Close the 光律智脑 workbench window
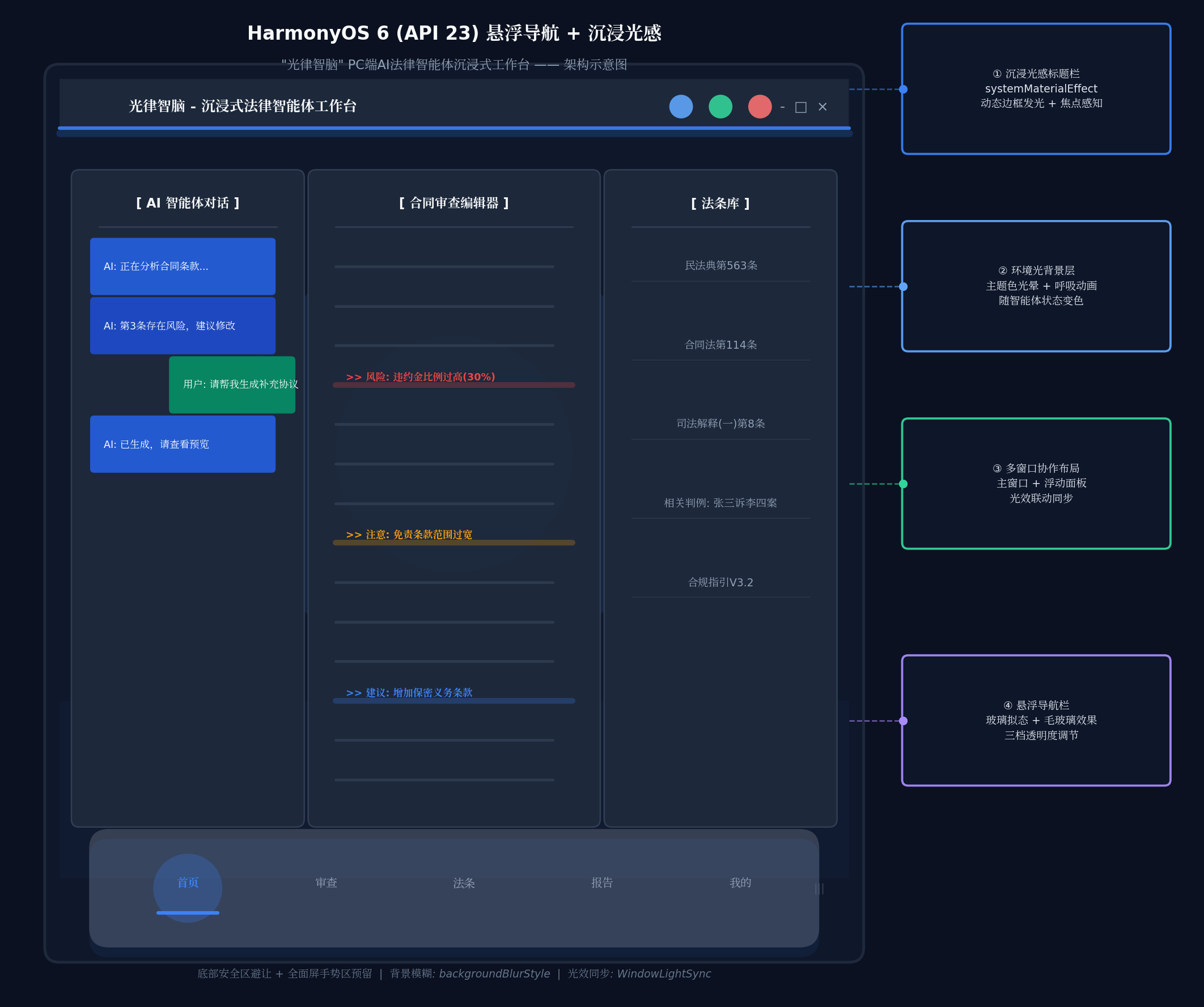Screen dimensions: 1204x1007 point(822,107)
